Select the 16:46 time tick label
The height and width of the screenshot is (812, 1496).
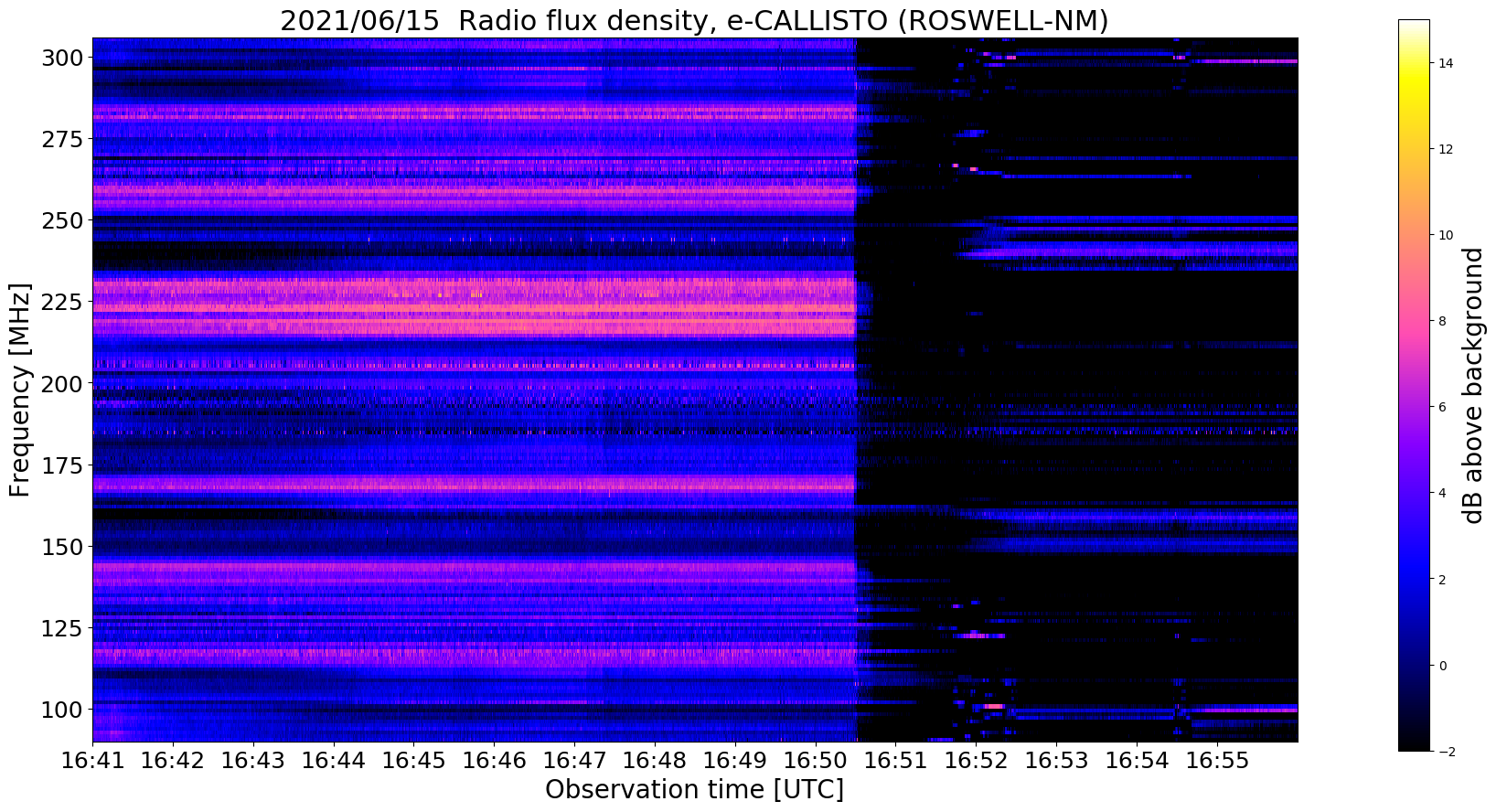494,761
